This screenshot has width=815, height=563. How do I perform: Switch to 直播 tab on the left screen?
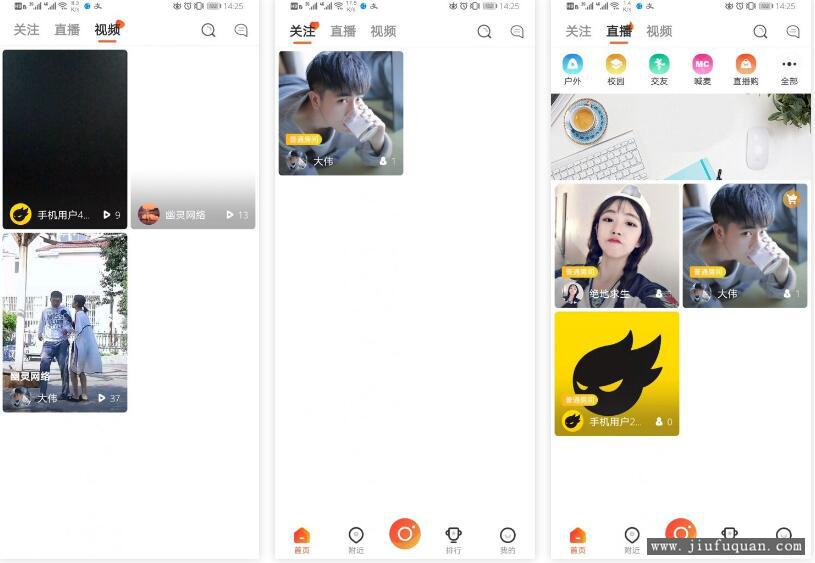click(x=67, y=30)
